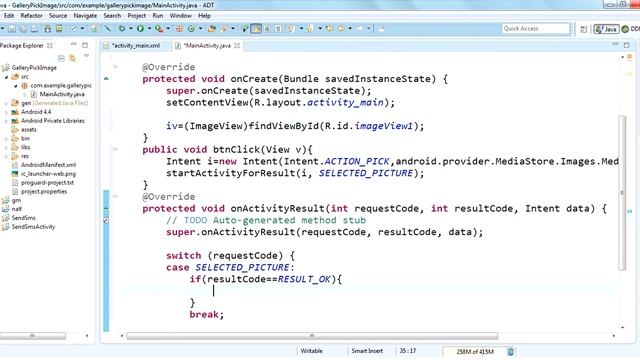Minimize the editor area
Image resolution: width=640 pixels, height=360 pixels.
click(x=615, y=44)
